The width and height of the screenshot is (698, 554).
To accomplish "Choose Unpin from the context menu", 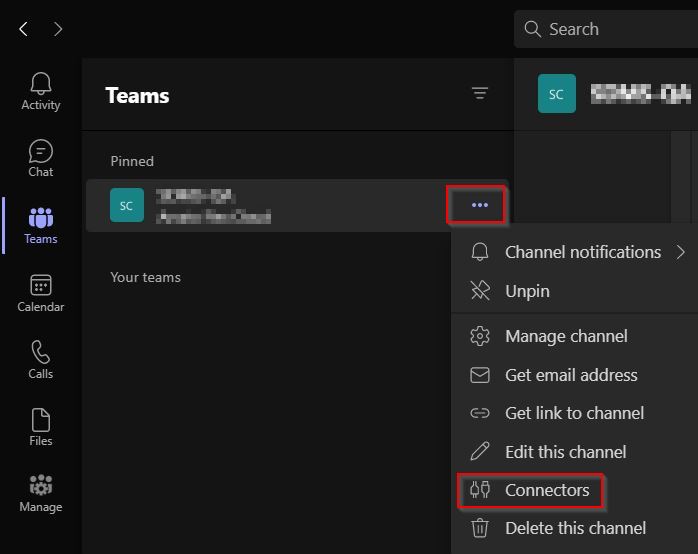I will coord(574,291).
